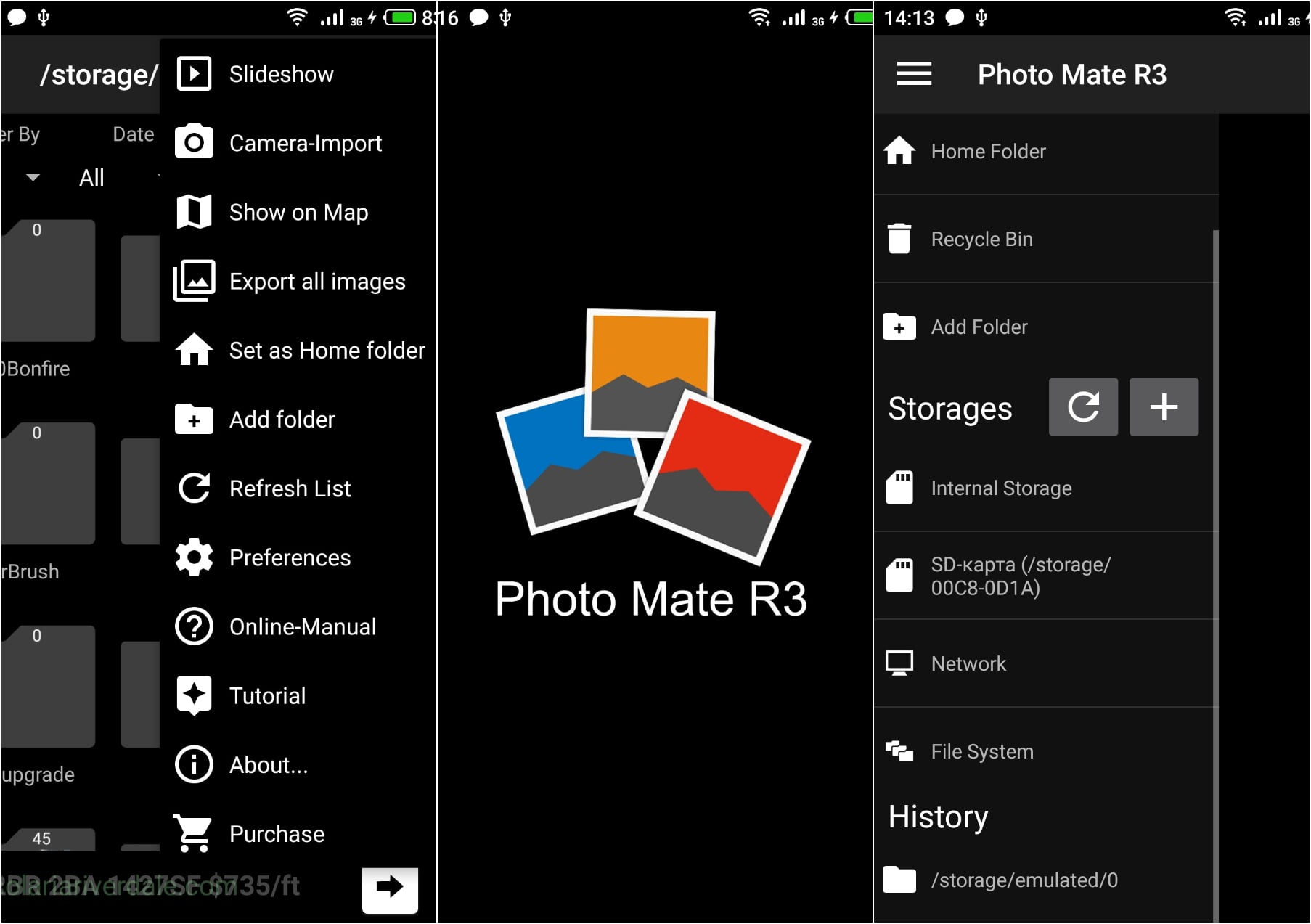Select the Add folder menu entry
Image resolution: width=1311 pixels, height=924 pixels.
298,419
